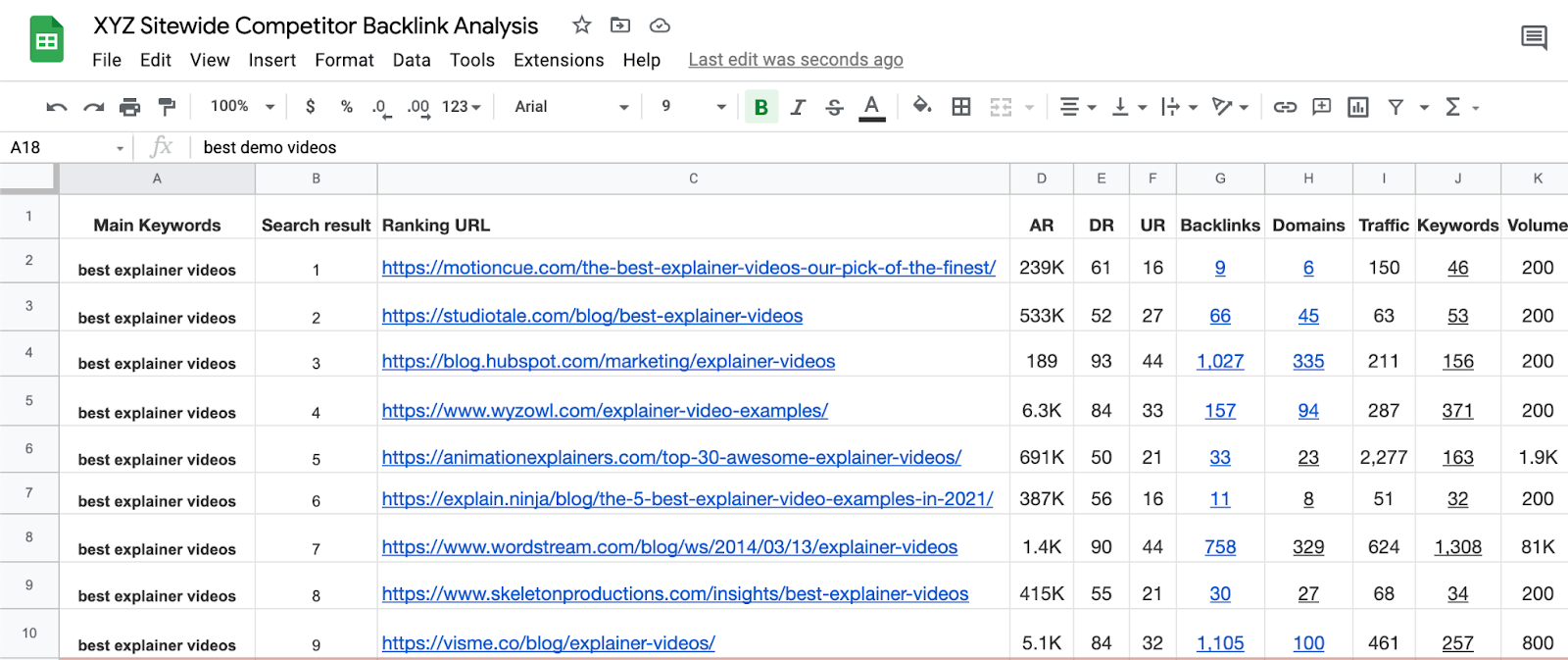
Task: Click the Merge cells icon
Action: [x=1001, y=107]
